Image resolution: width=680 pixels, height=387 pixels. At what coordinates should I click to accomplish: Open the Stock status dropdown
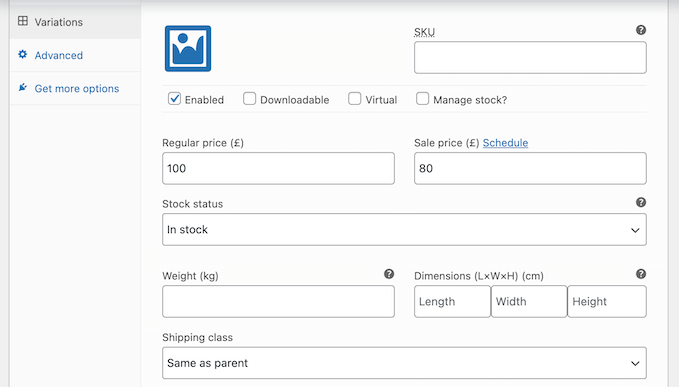pyautogui.click(x=404, y=230)
